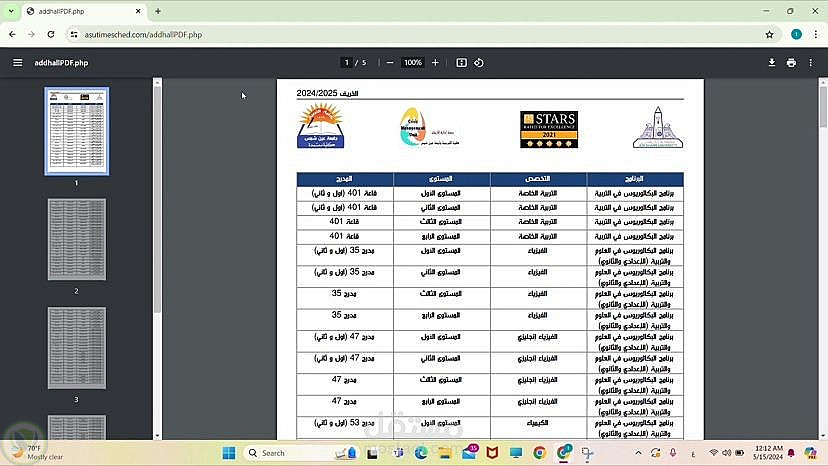Click the address bar URL
Image resolution: width=828 pixels, height=466 pixels.
click(143, 35)
